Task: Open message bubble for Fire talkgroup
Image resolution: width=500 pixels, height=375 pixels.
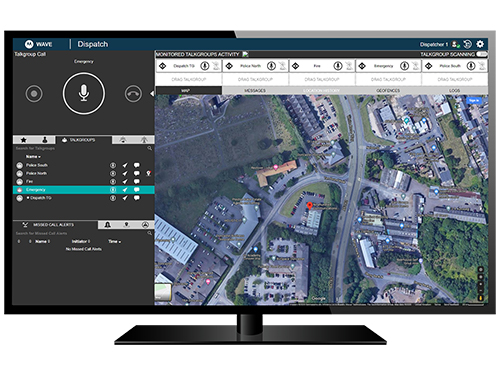Action: coord(137,181)
